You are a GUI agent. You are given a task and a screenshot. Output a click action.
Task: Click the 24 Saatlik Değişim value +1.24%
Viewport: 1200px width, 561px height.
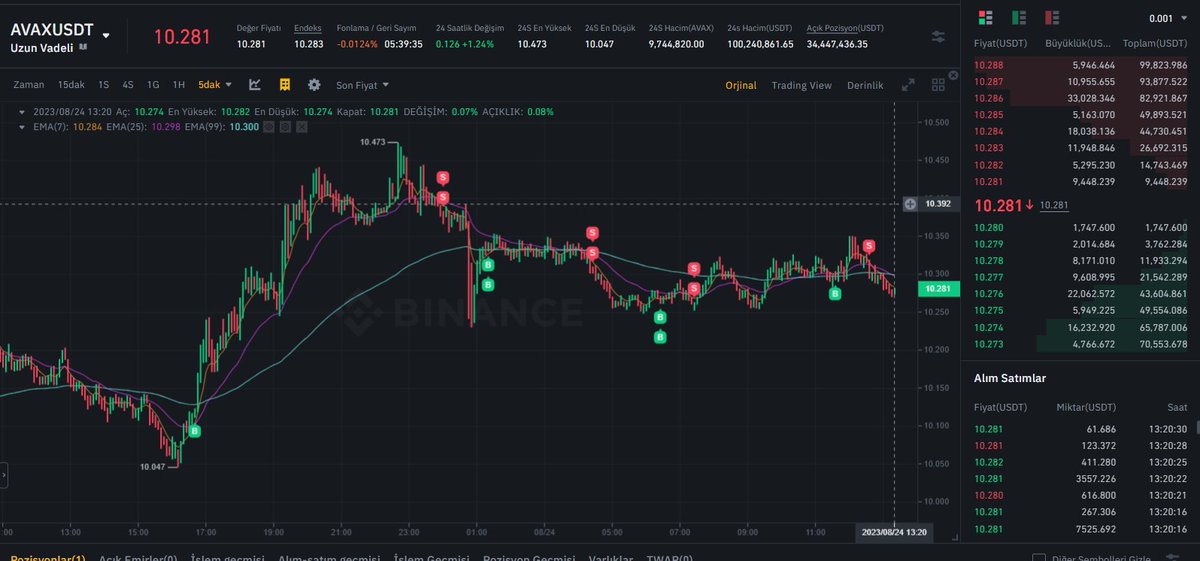(476, 44)
